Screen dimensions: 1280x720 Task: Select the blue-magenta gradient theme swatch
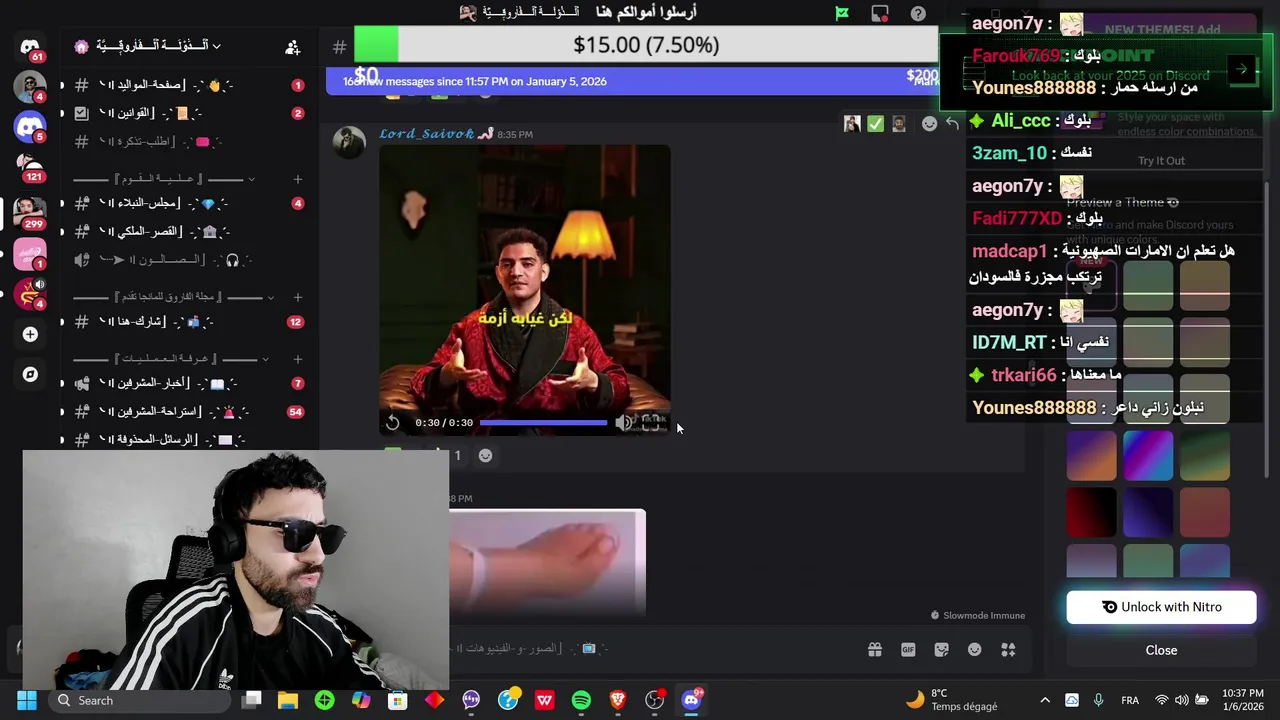pos(1148,455)
